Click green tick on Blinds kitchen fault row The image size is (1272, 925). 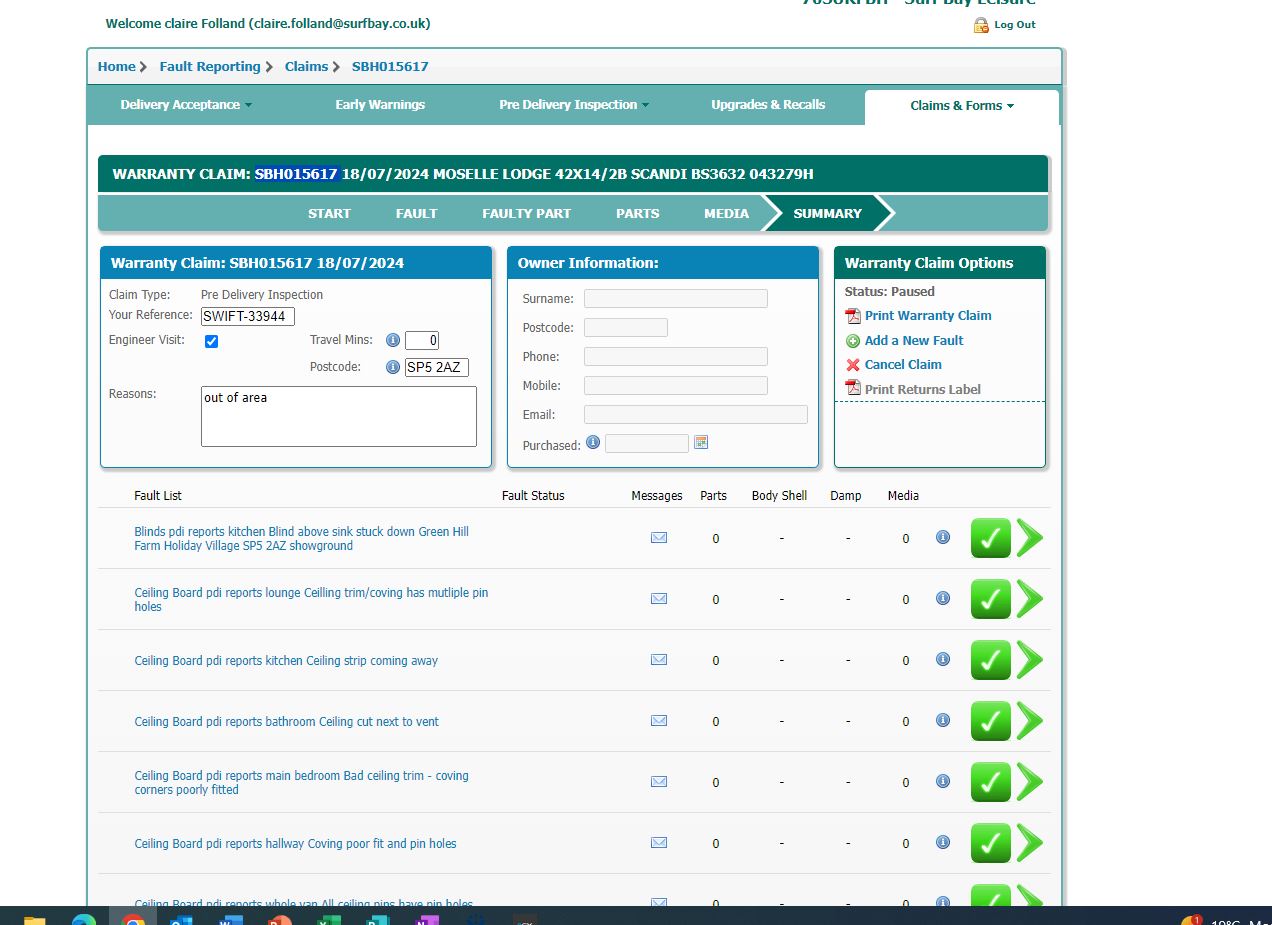[991, 538]
